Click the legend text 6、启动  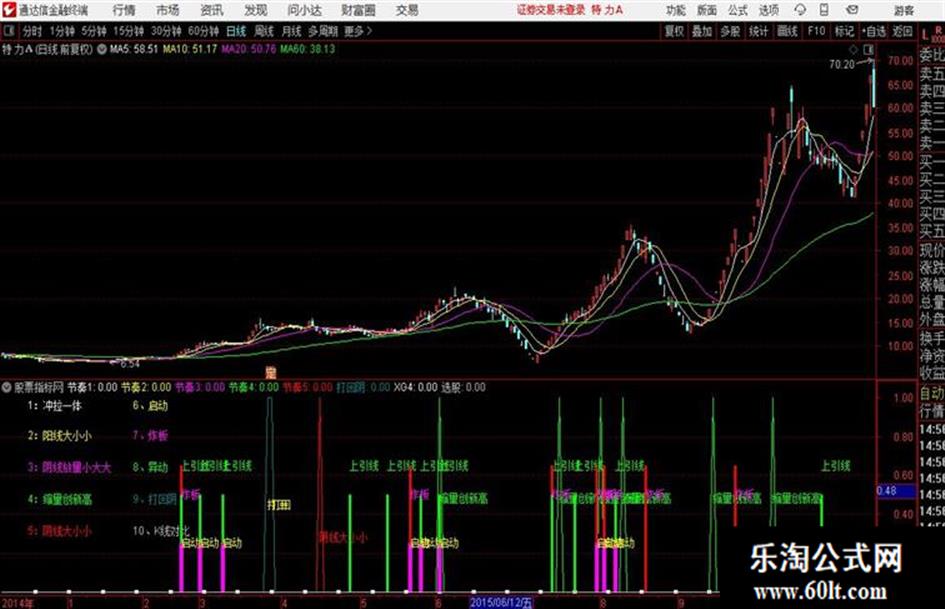[150, 406]
